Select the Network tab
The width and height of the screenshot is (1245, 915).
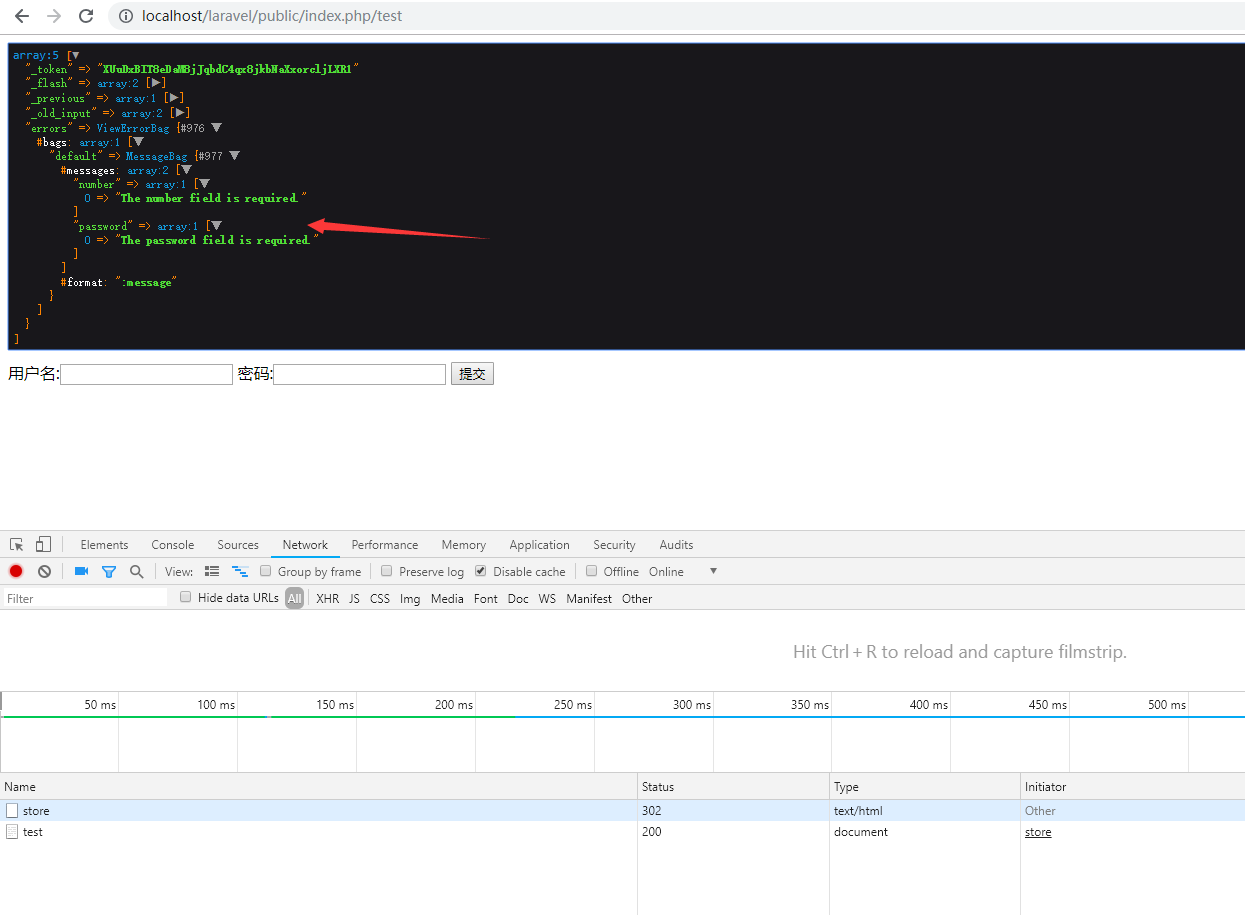click(305, 545)
